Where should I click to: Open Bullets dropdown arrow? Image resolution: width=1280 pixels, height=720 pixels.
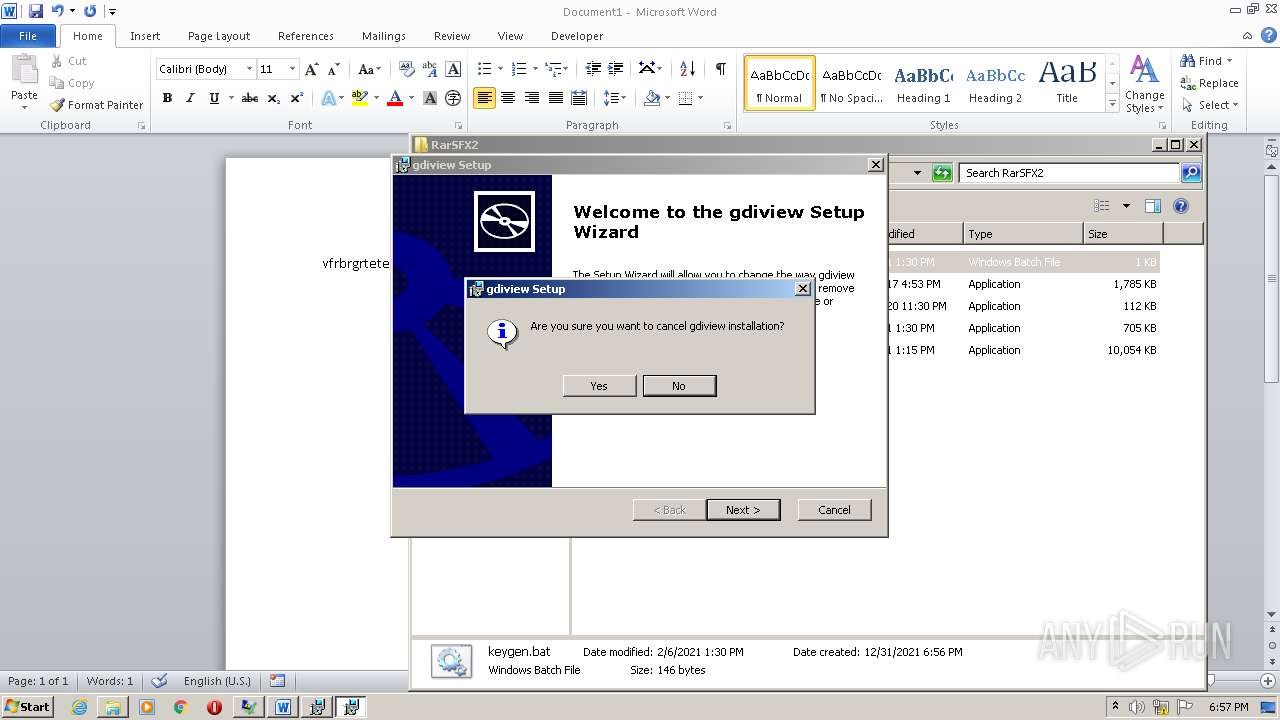[501, 69]
